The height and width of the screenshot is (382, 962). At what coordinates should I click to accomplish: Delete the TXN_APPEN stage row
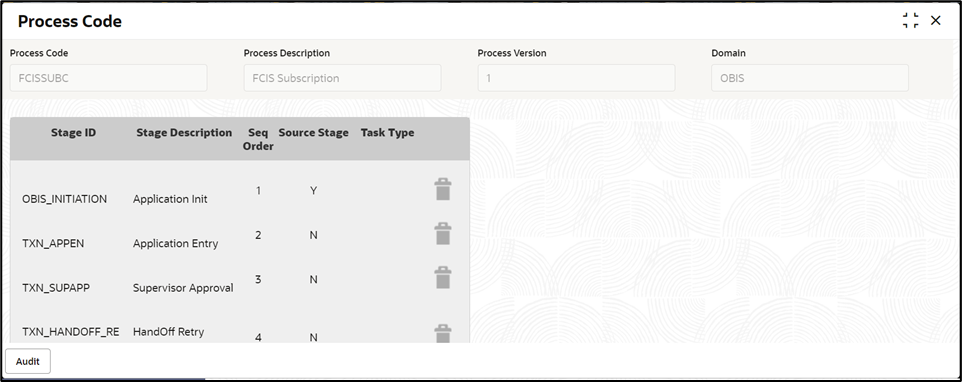442,234
